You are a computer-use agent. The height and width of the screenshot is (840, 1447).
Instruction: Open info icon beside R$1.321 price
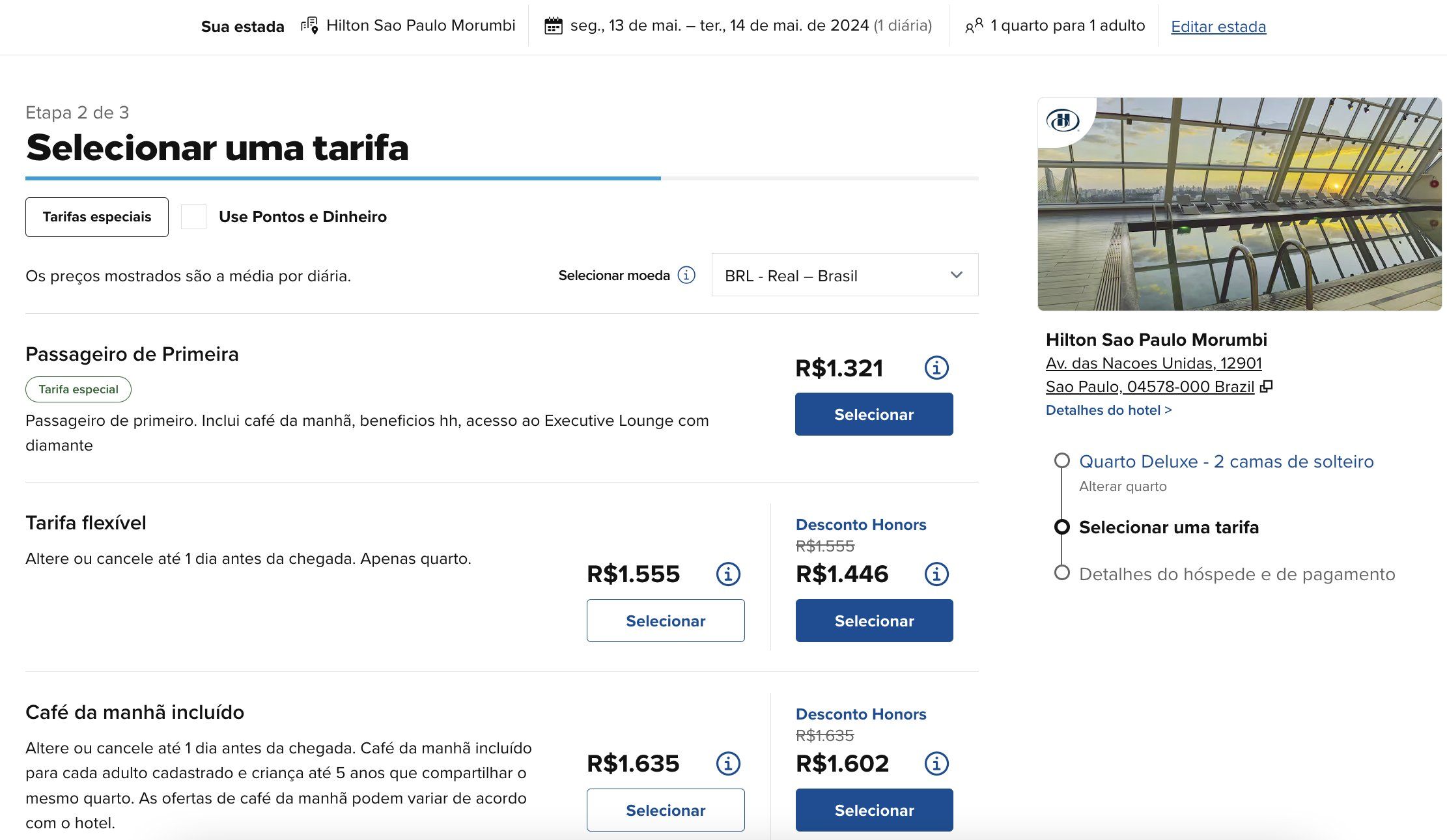(936, 368)
